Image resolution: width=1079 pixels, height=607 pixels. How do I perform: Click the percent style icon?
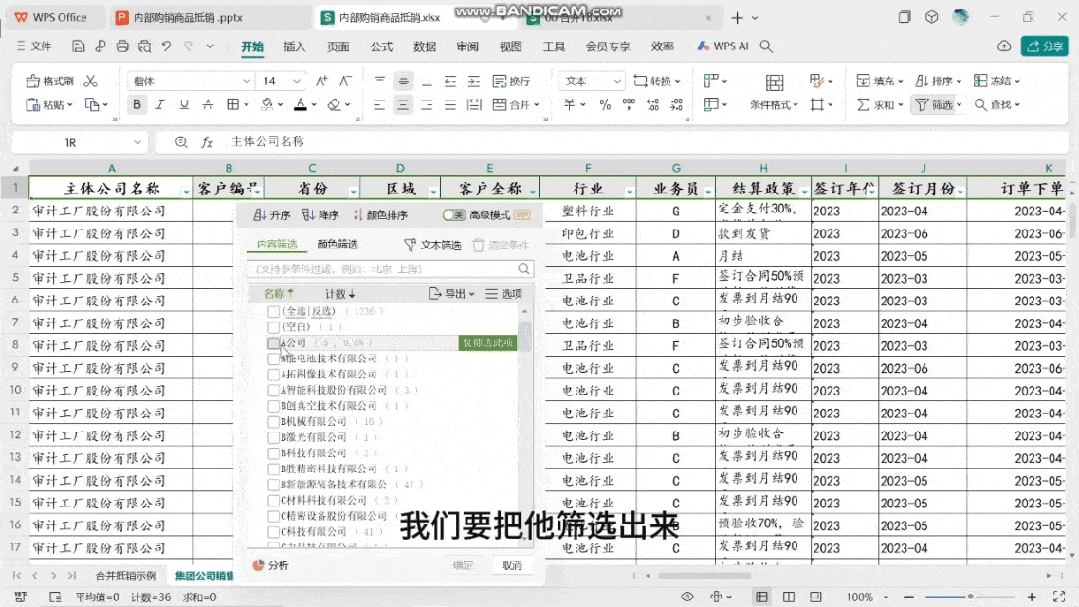click(605, 105)
